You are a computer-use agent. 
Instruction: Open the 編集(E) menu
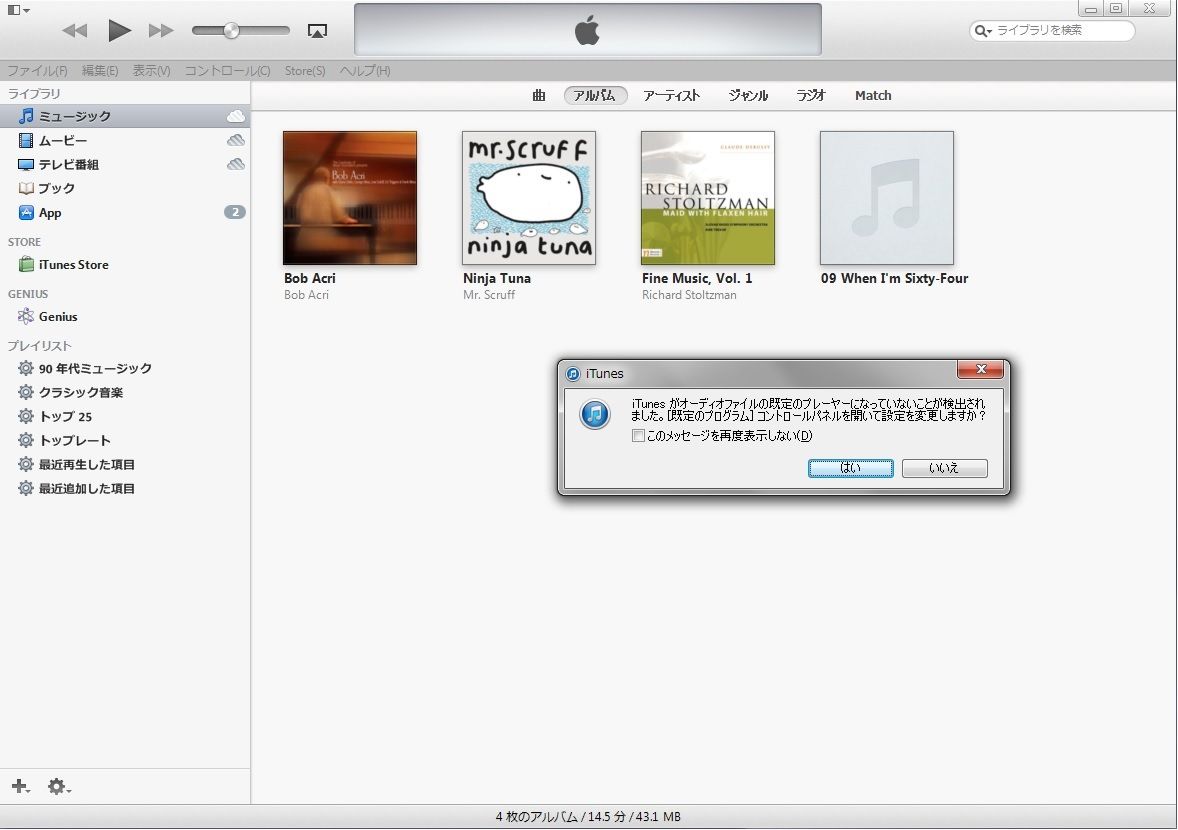click(x=100, y=71)
